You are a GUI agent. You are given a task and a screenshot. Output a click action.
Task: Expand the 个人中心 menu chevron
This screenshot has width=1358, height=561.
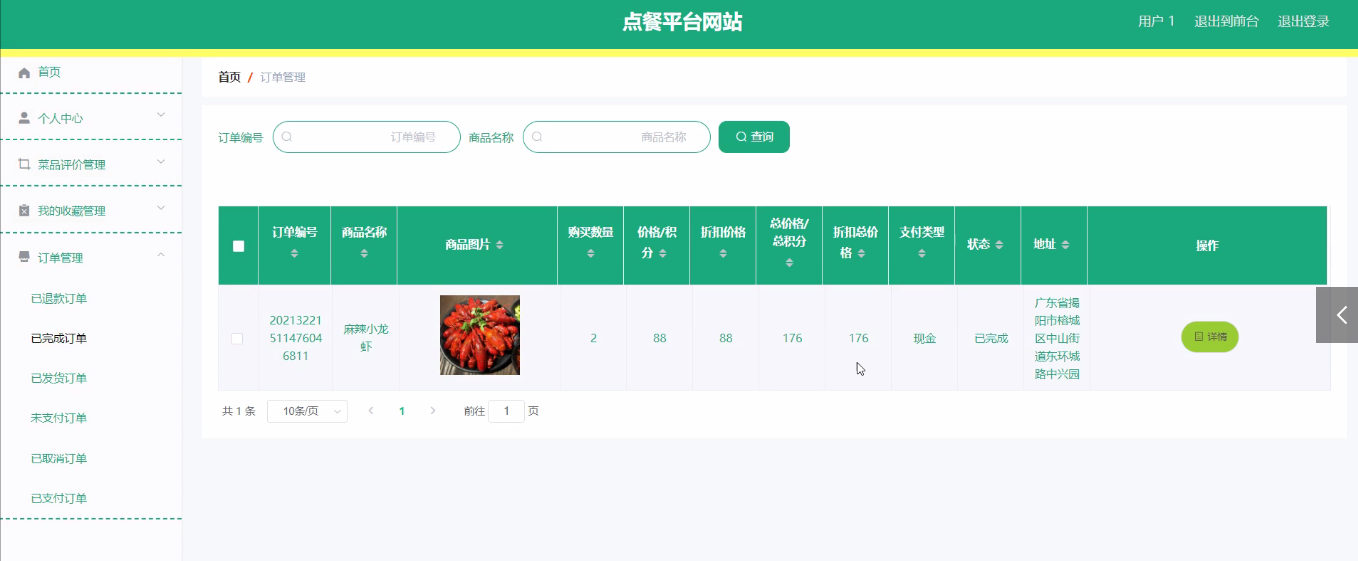click(161, 116)
